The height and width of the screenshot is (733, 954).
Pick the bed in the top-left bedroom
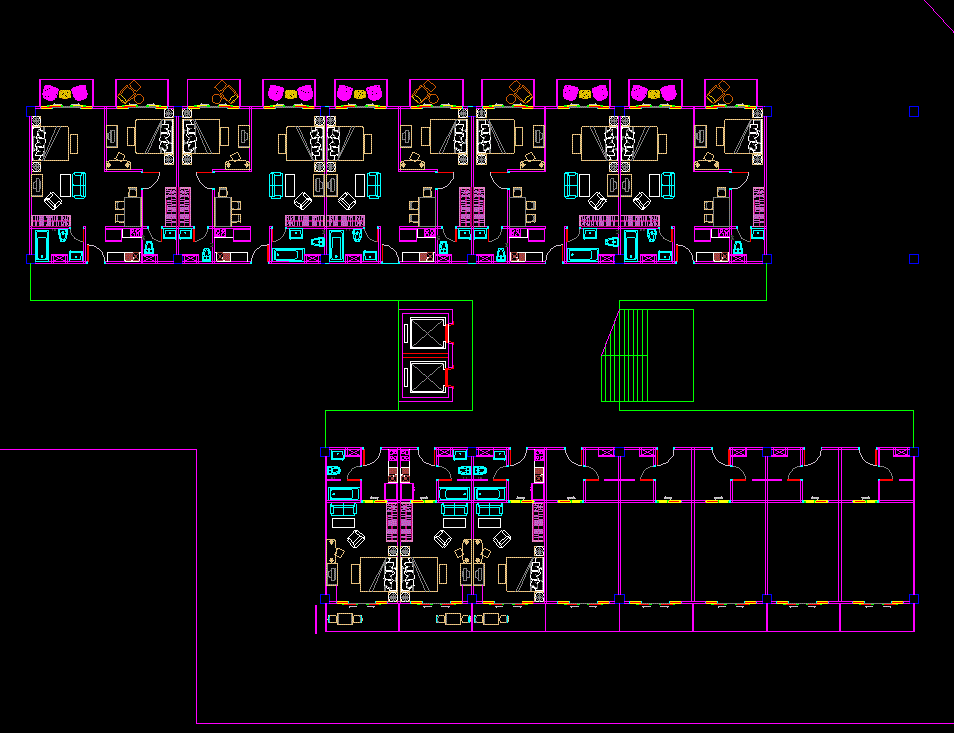[52, 143]
